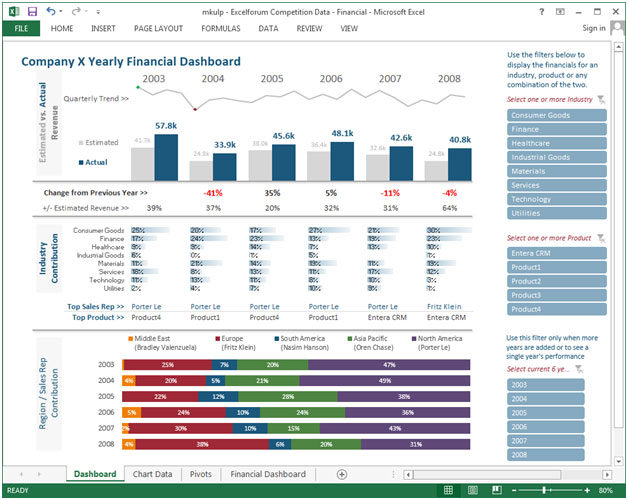Select Product4 slicer button
628x500 pixels.
click(x=557, y=309)
